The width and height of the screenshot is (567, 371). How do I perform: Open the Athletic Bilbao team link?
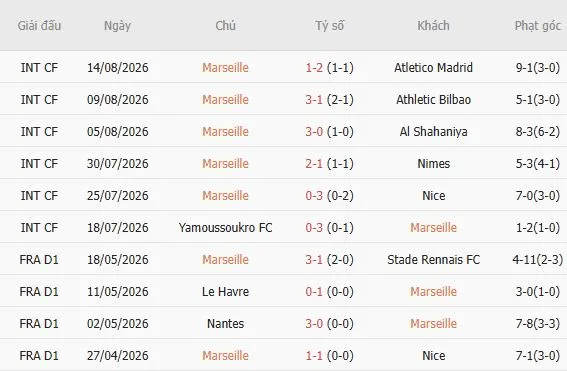[x=433, y=99]
